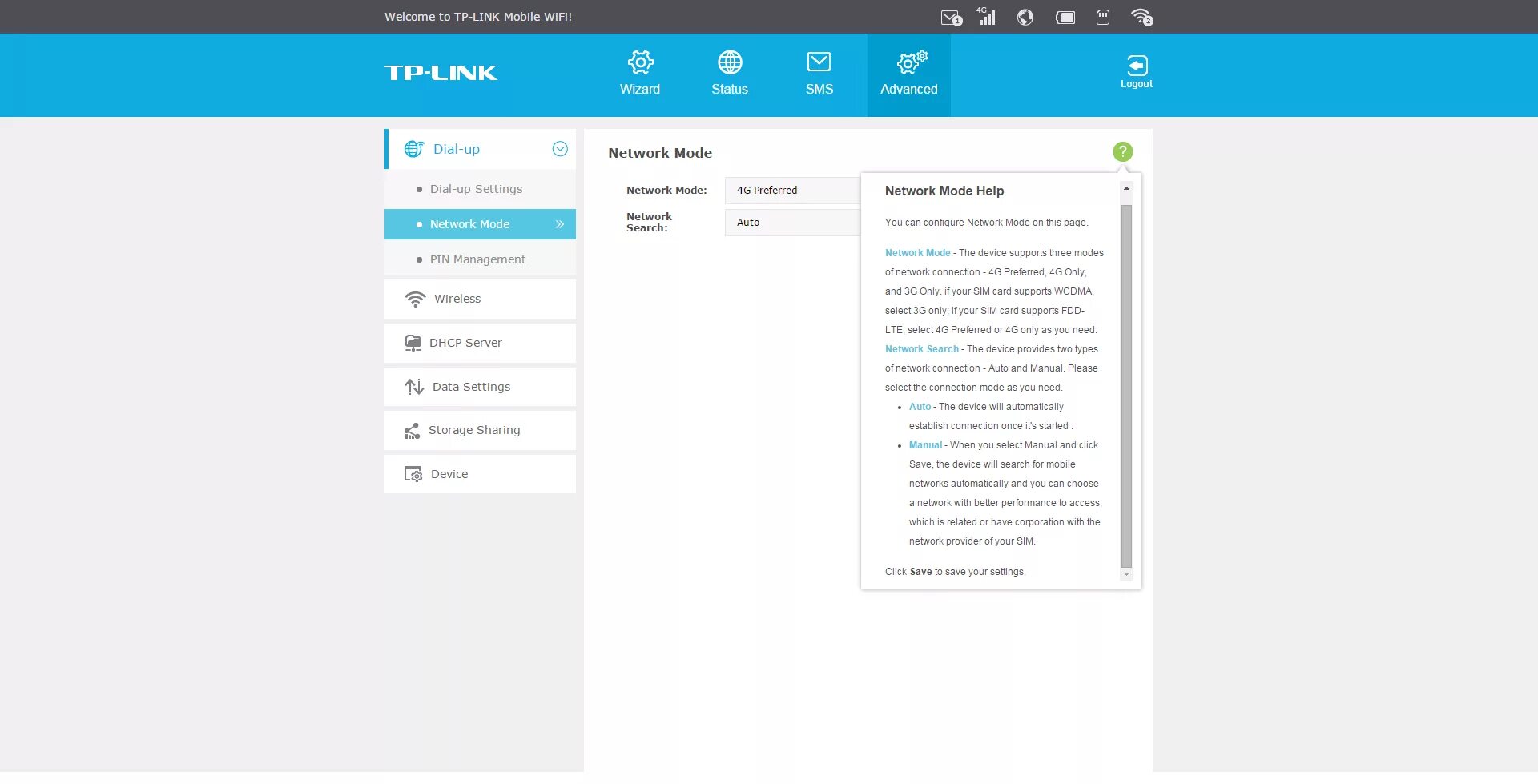This screenshot has height=784, width=1538.
Task: Click the Device gear icon
Action: (x=413, y=474)
